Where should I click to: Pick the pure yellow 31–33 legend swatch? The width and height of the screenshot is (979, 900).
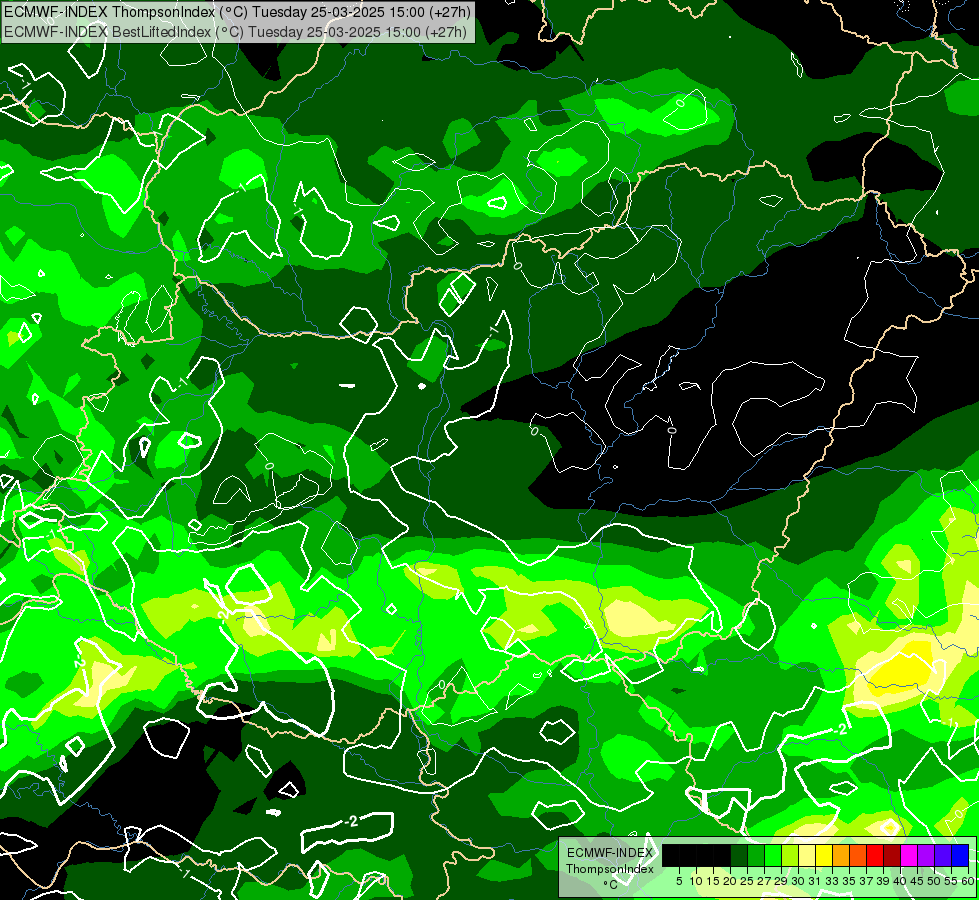click(824, 855)
